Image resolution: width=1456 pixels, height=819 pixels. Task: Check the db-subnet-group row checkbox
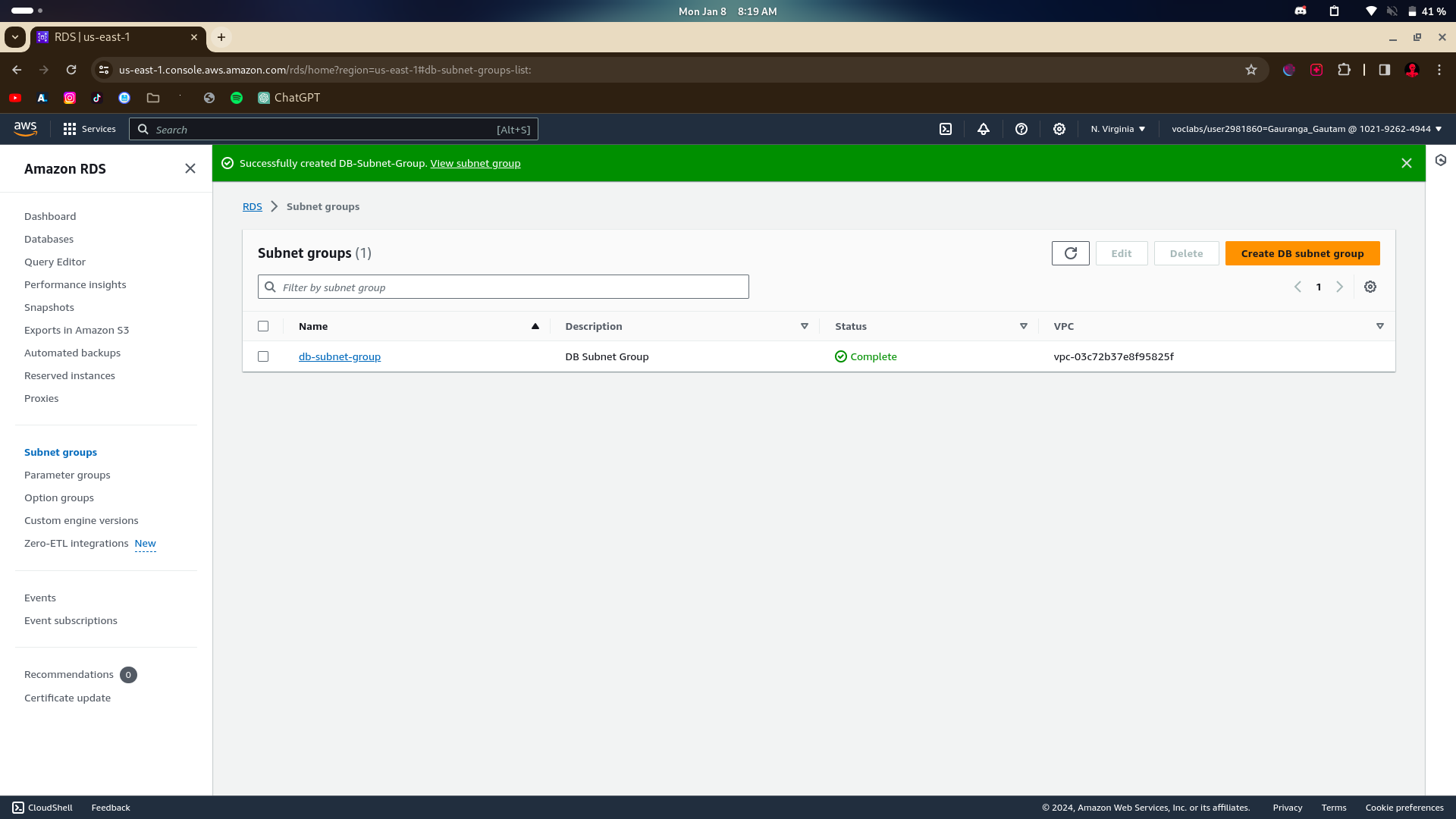(263, 356)
